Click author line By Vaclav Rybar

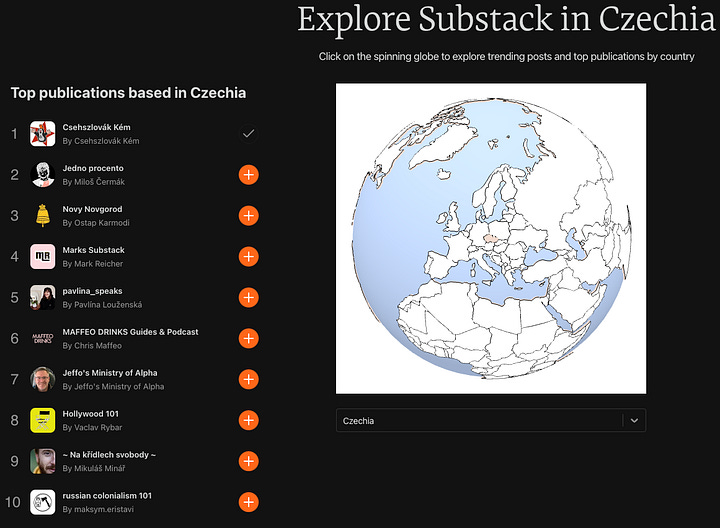click(92, 427)
